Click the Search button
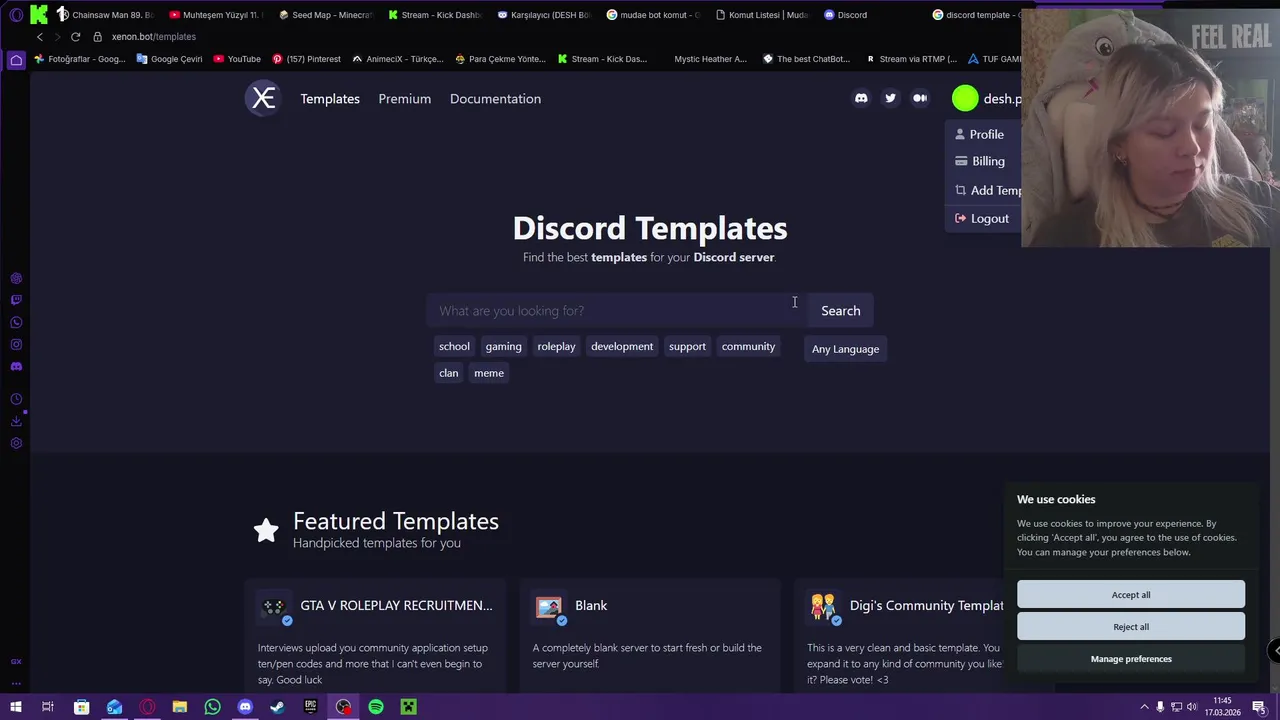This screenshot has height=720, width=1280. [x=840, y=311]
